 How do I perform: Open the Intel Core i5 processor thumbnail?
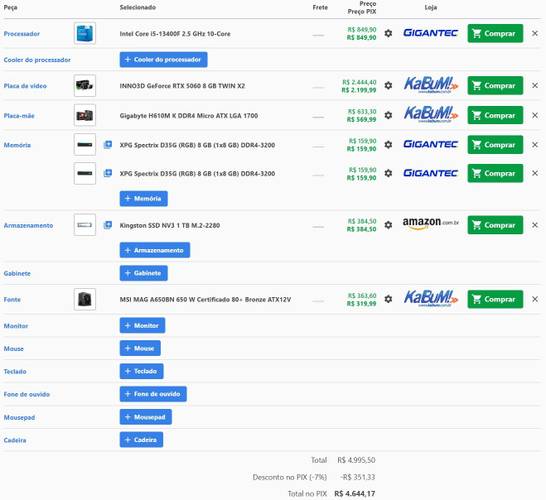tap(85, 33)
